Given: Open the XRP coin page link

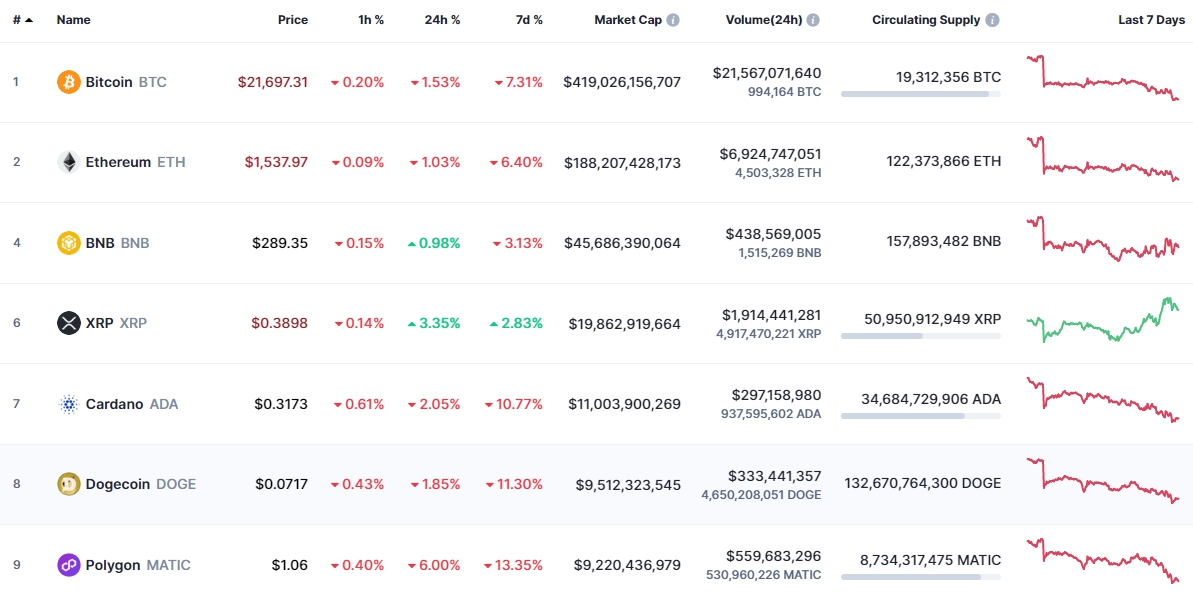Looking at the screenshot, I should point(116,323).
